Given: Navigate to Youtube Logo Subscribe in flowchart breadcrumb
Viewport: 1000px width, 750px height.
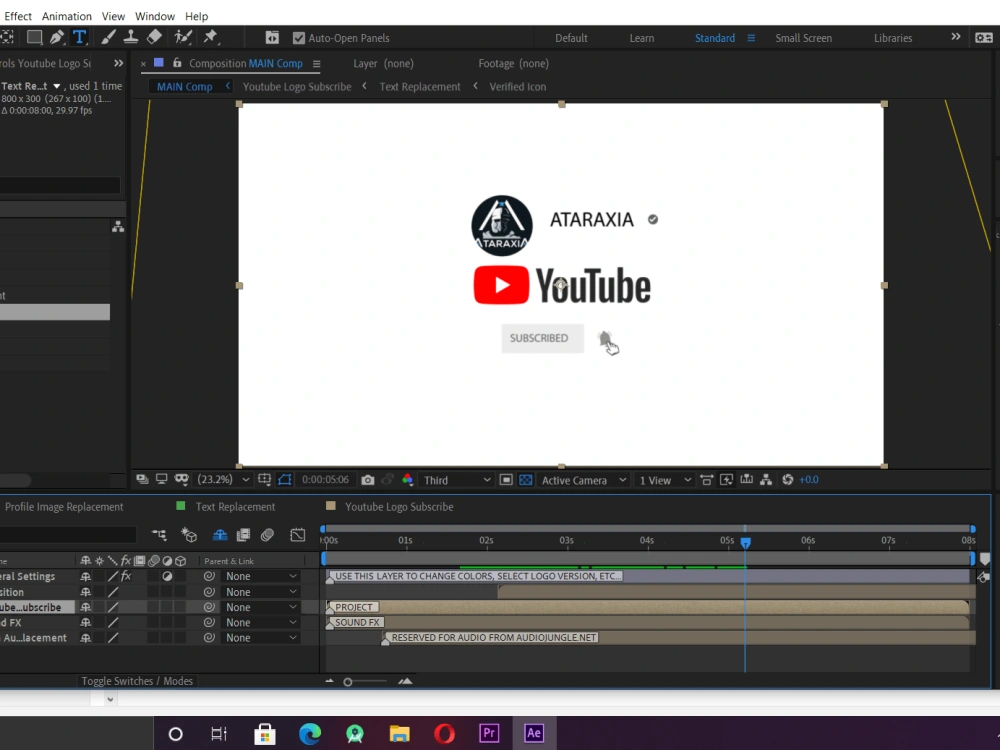Looking at the screenshot, I should coord(297,87).
